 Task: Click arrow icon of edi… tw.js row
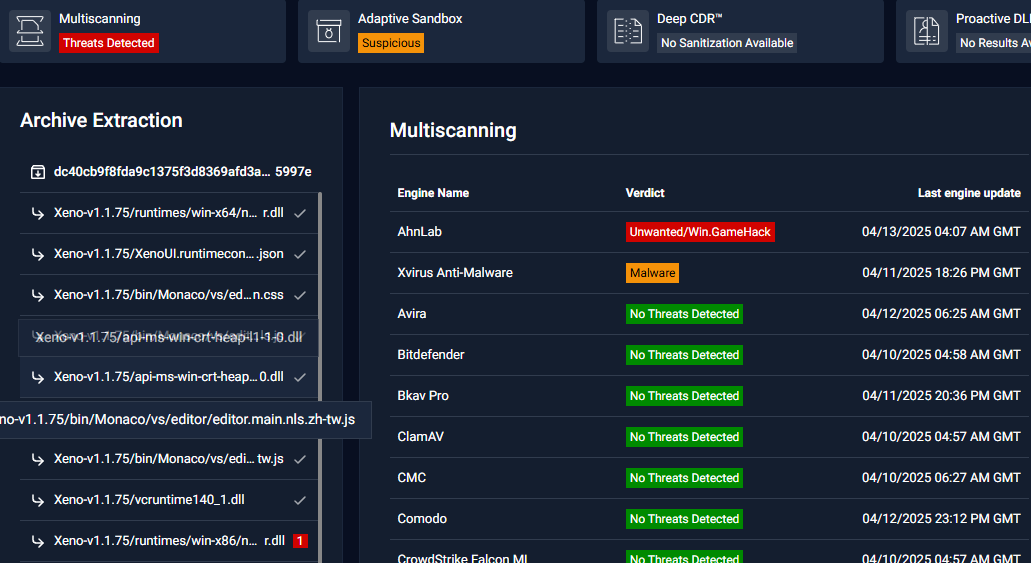[x=38, y=459]
